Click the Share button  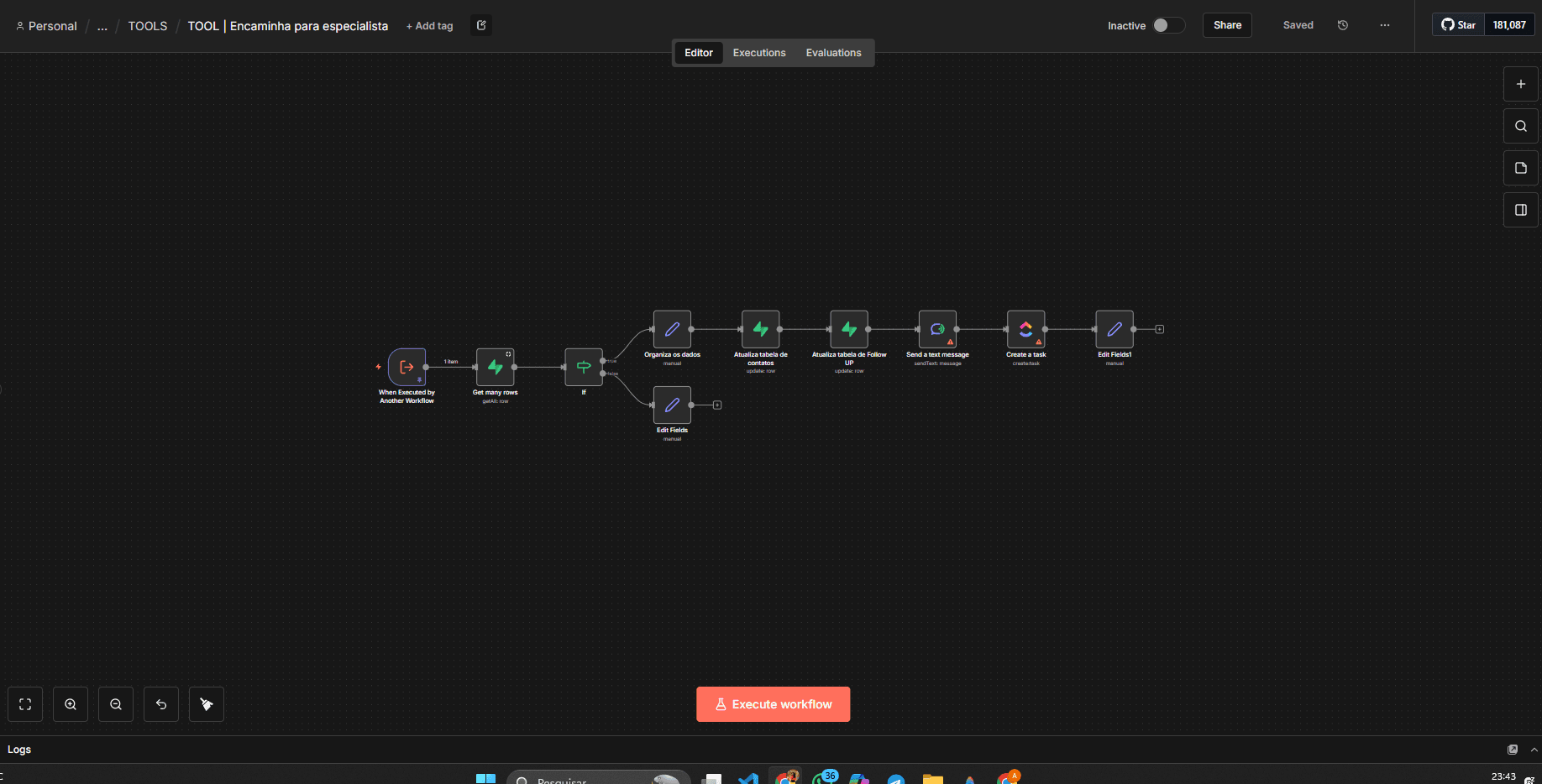(1226, 25)
